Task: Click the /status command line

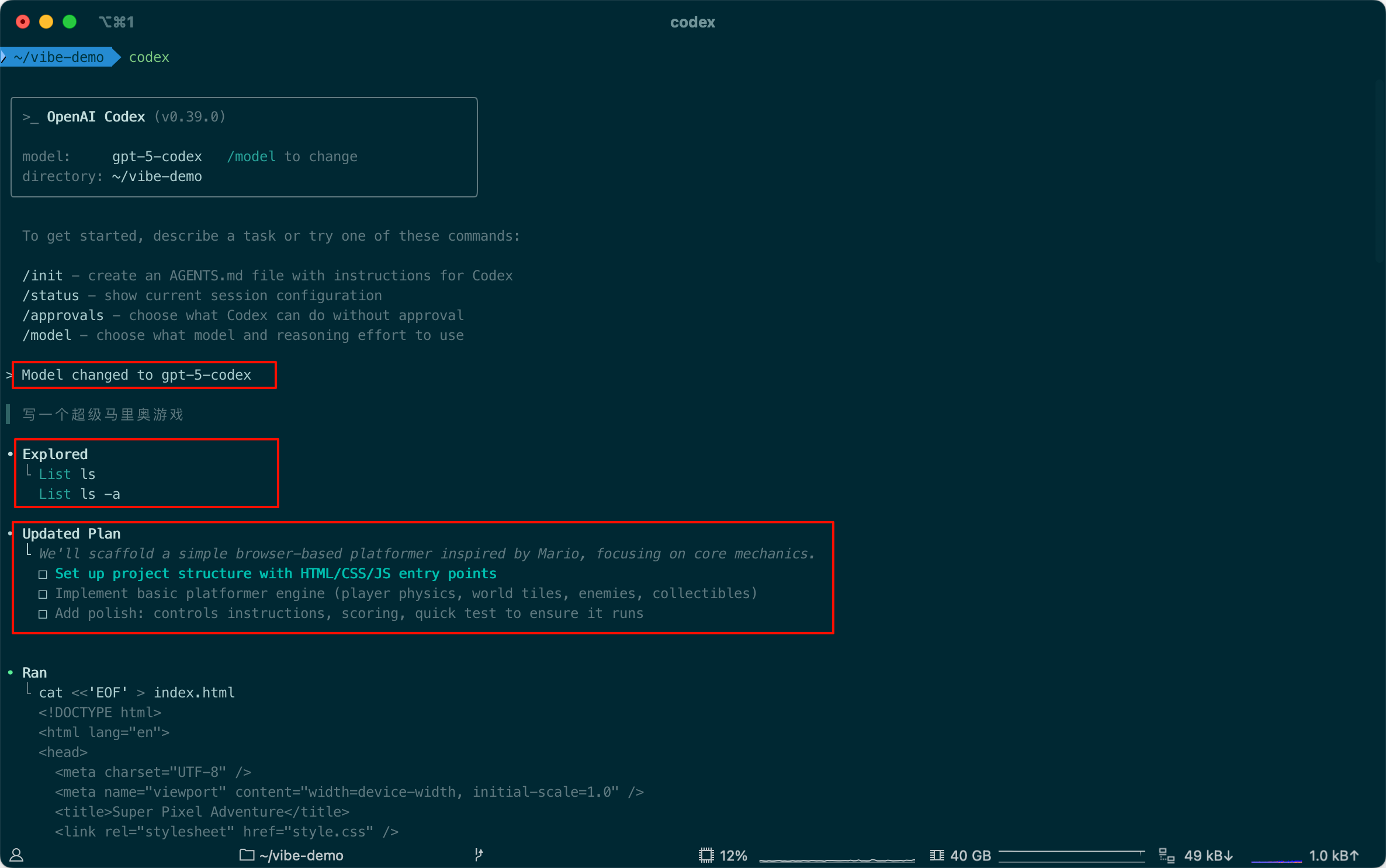Action: pos(202,296)
